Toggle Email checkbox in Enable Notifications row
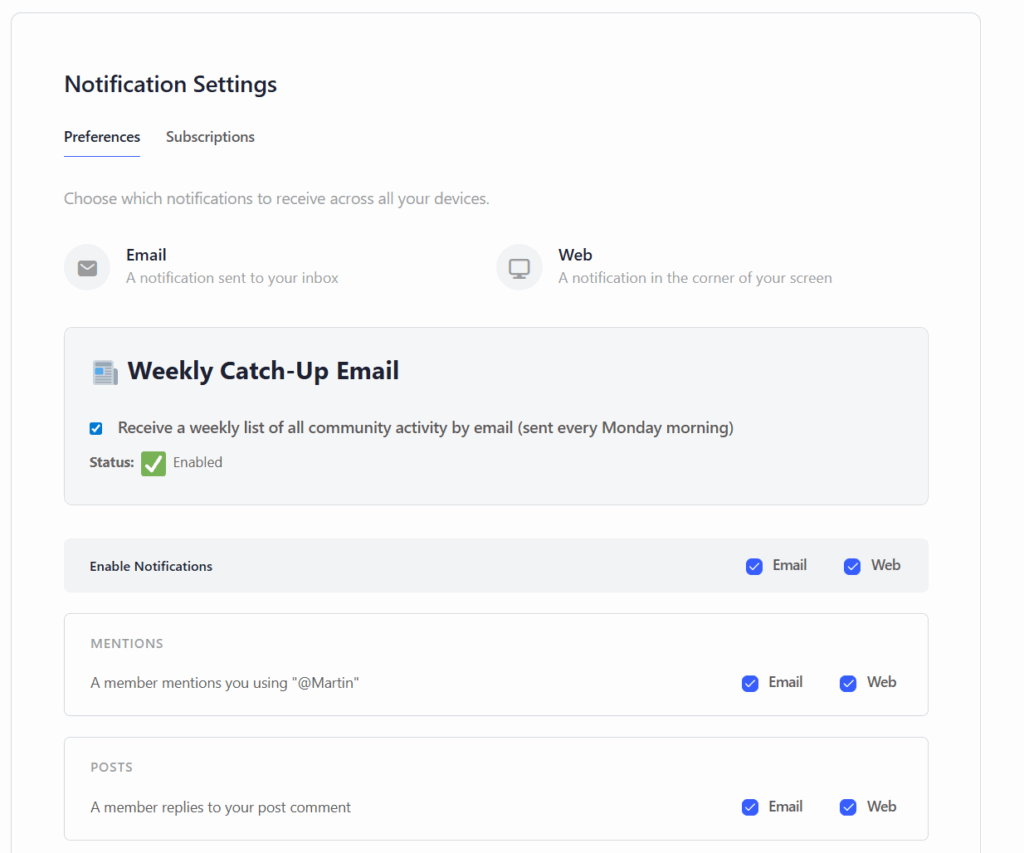 (x=754, y=567)
